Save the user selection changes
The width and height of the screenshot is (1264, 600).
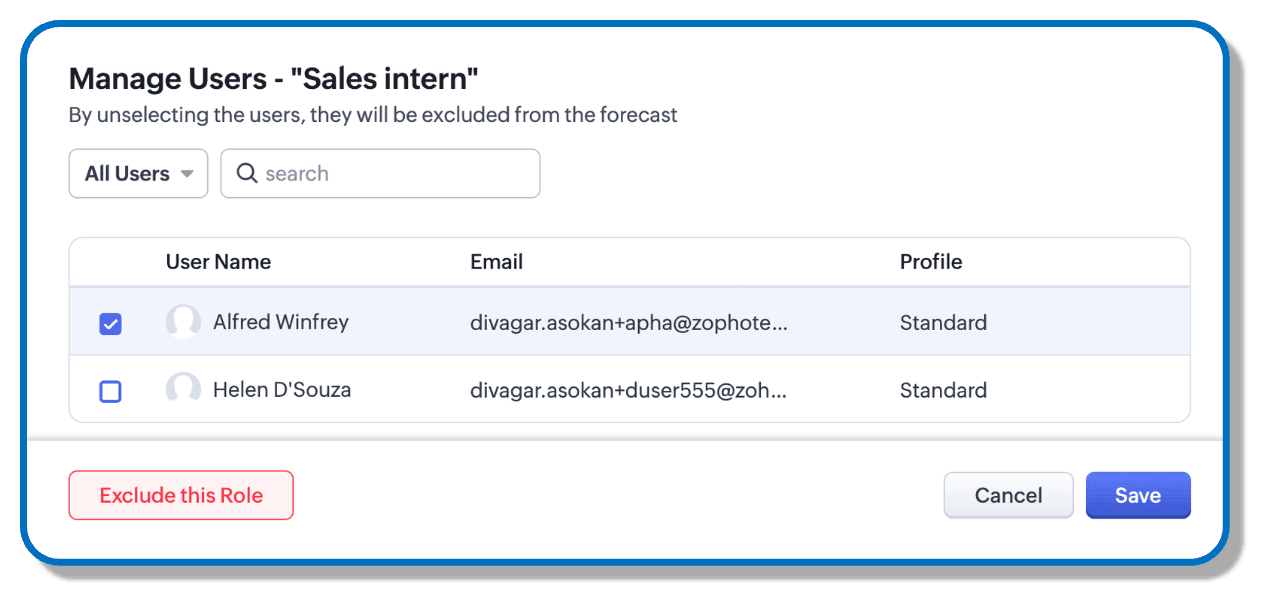(x=1138, y=495)
